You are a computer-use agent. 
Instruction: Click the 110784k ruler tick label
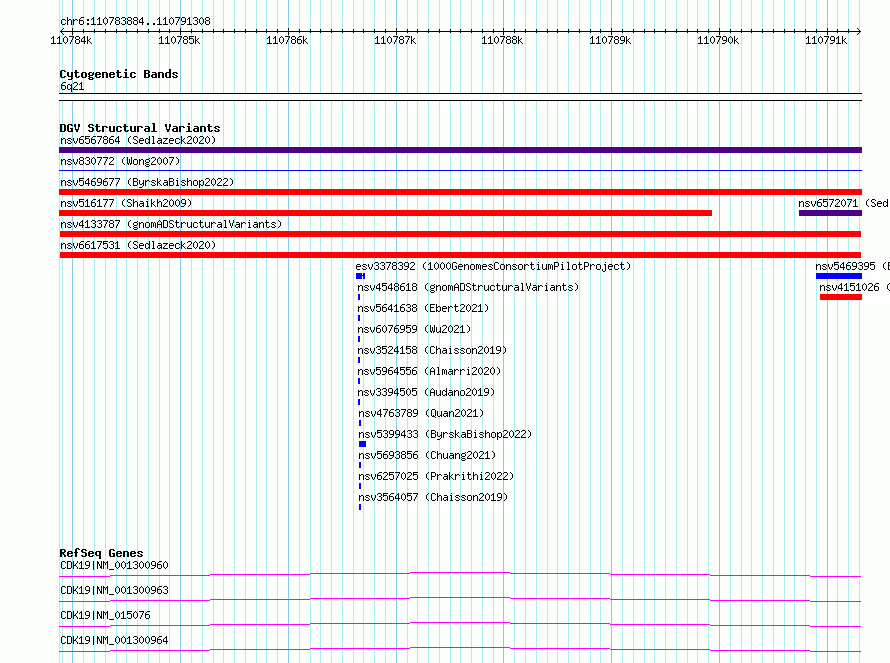71,40
